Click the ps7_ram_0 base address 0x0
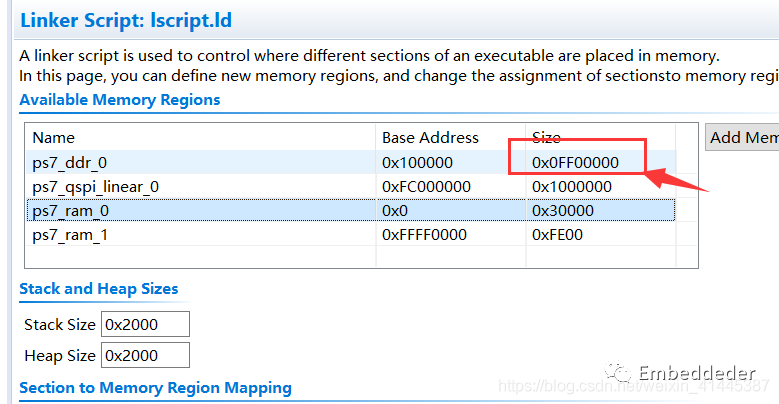This screenshot has height=404, width=779. click(395, 211)
